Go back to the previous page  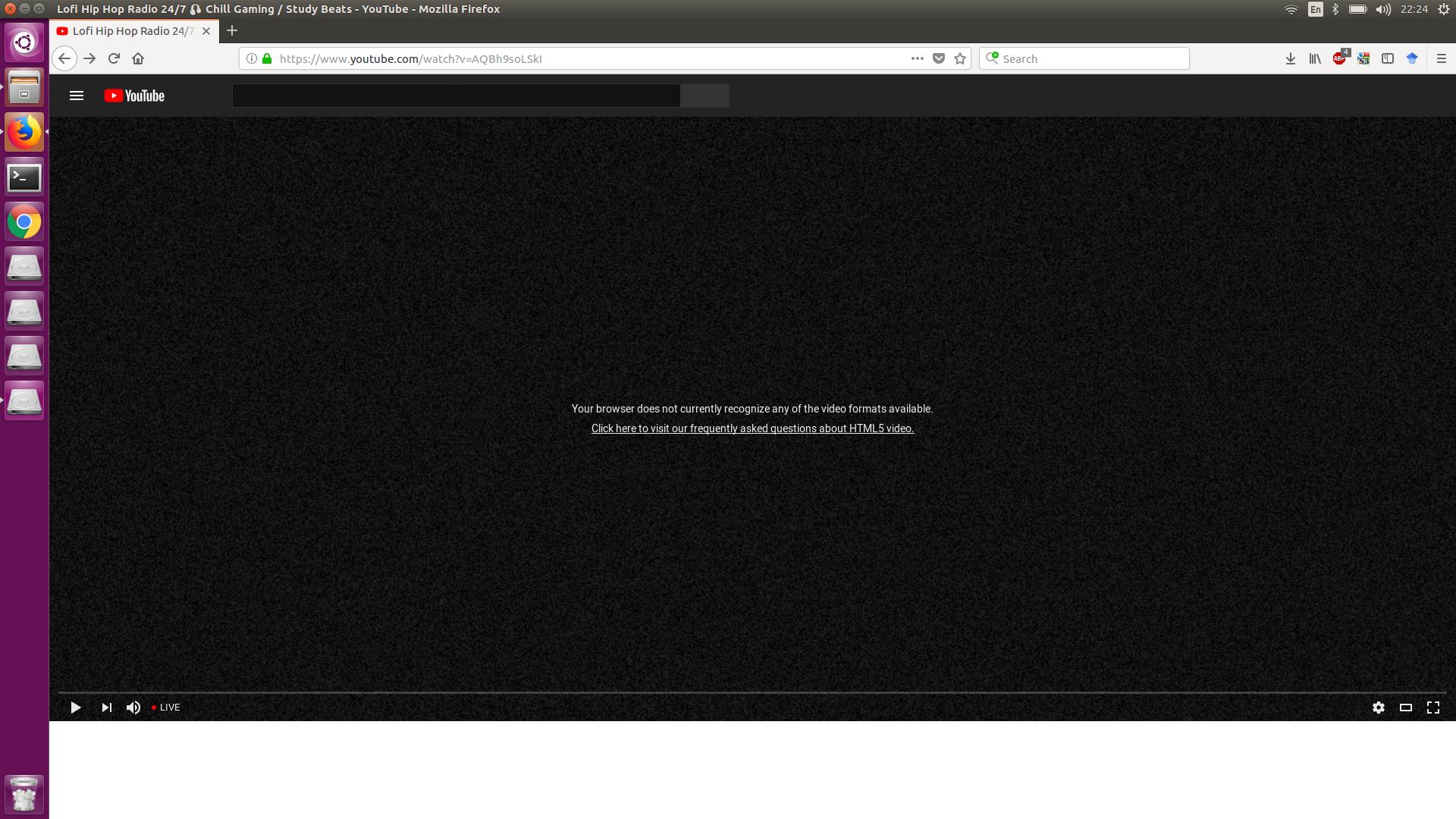[64, 58]
